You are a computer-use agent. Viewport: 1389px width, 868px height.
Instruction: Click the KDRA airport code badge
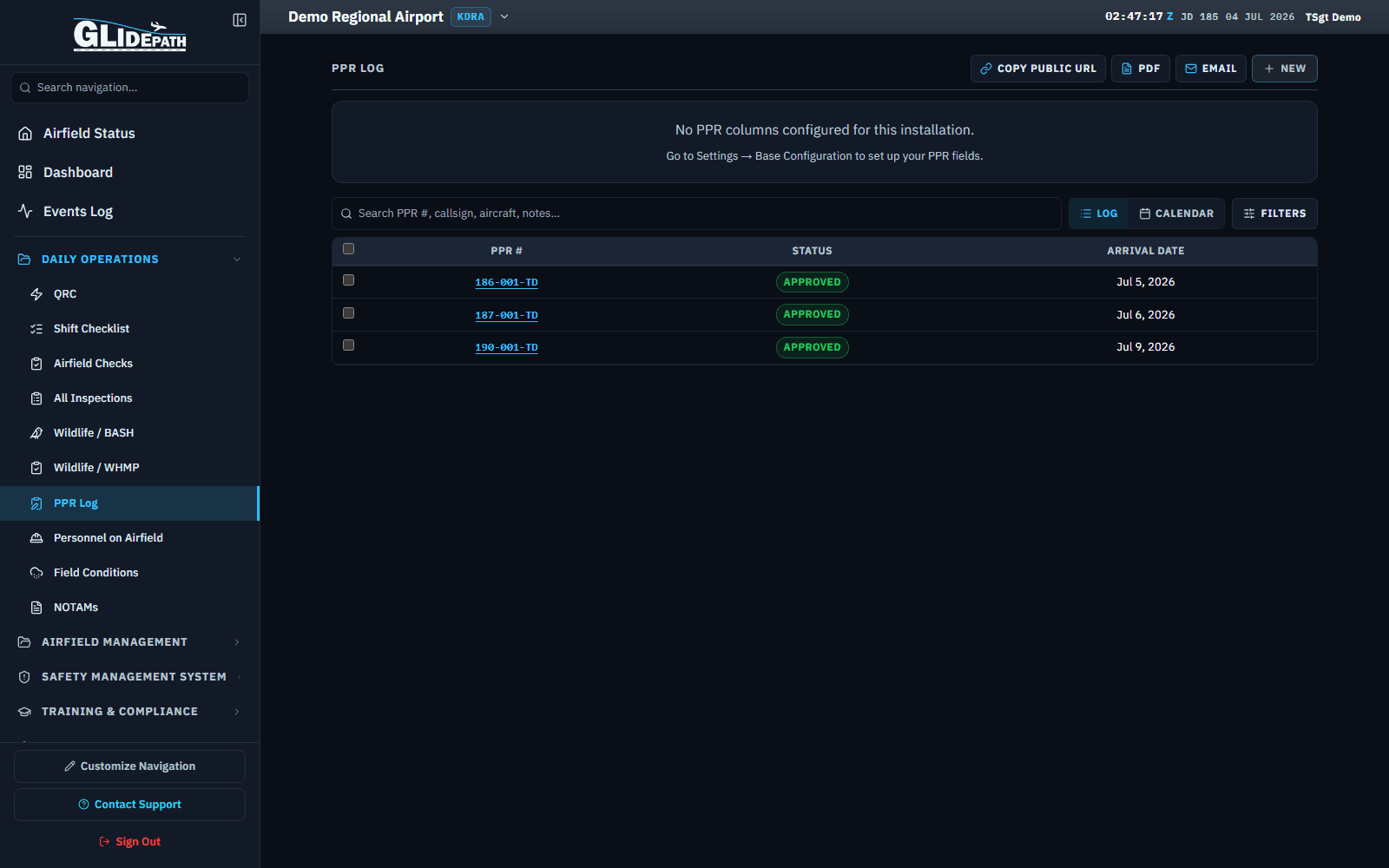[x=471, y=16]
